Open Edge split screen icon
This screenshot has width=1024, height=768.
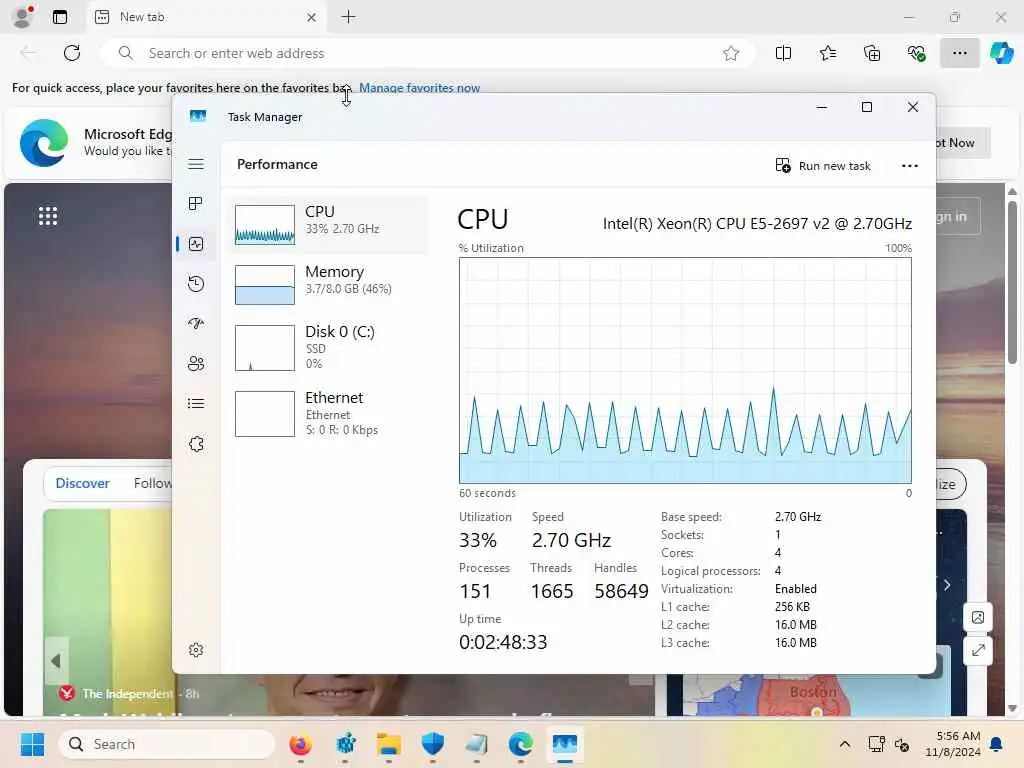pos(783,53)
